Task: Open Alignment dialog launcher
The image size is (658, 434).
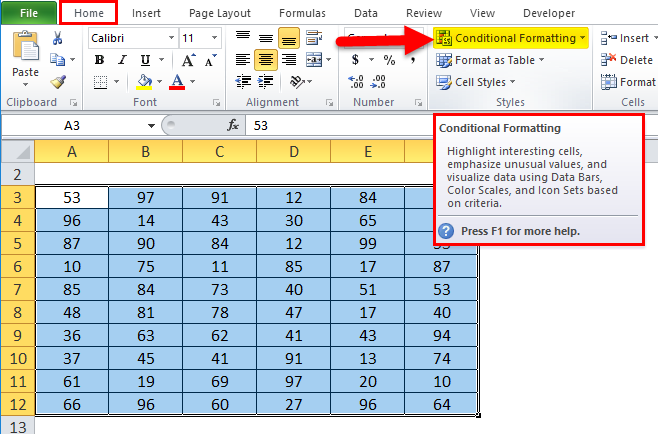Action: pyautogui.click(x=329, y=102)
